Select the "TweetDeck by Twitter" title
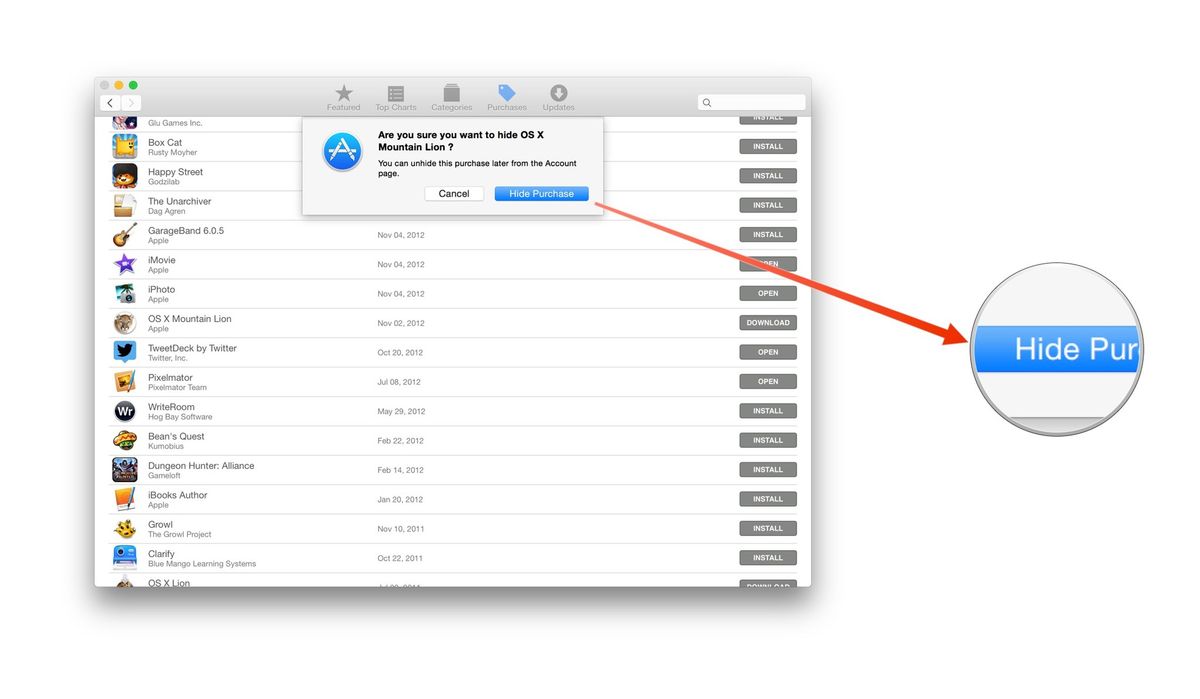The width and height of the screenshot is (1200, 699). (193, 348)
